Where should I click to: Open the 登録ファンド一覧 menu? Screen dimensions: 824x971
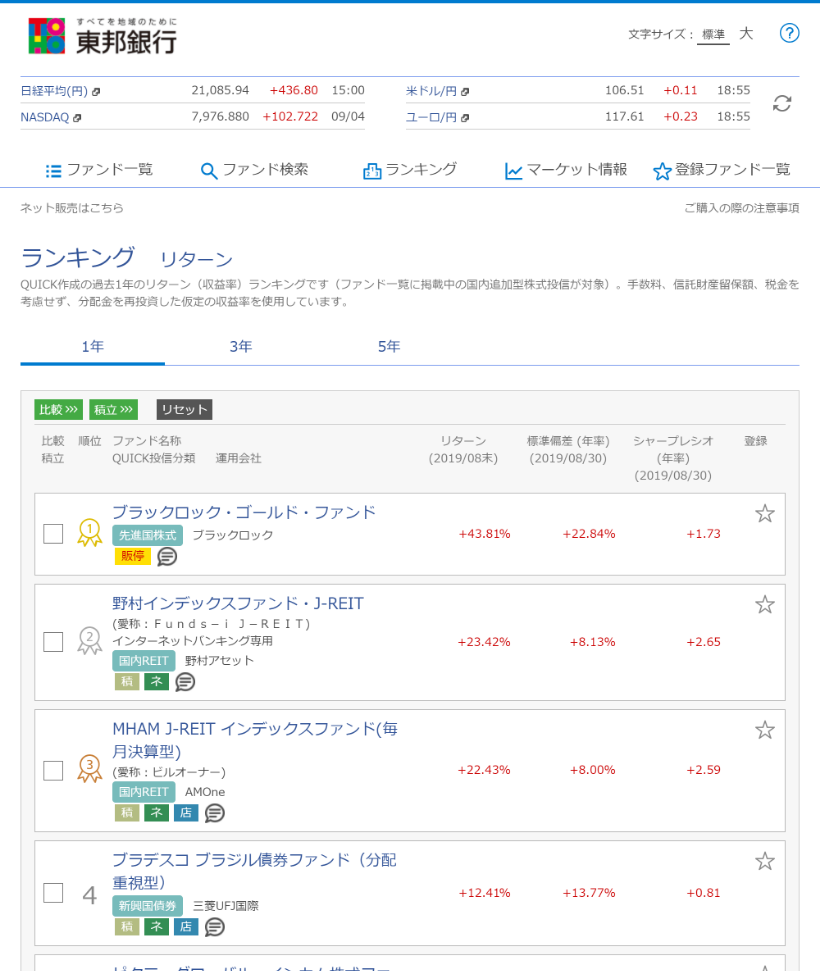(722, 170)
